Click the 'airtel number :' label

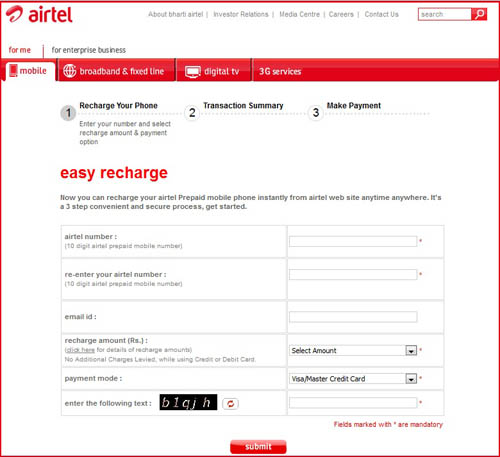coord(91,237)
